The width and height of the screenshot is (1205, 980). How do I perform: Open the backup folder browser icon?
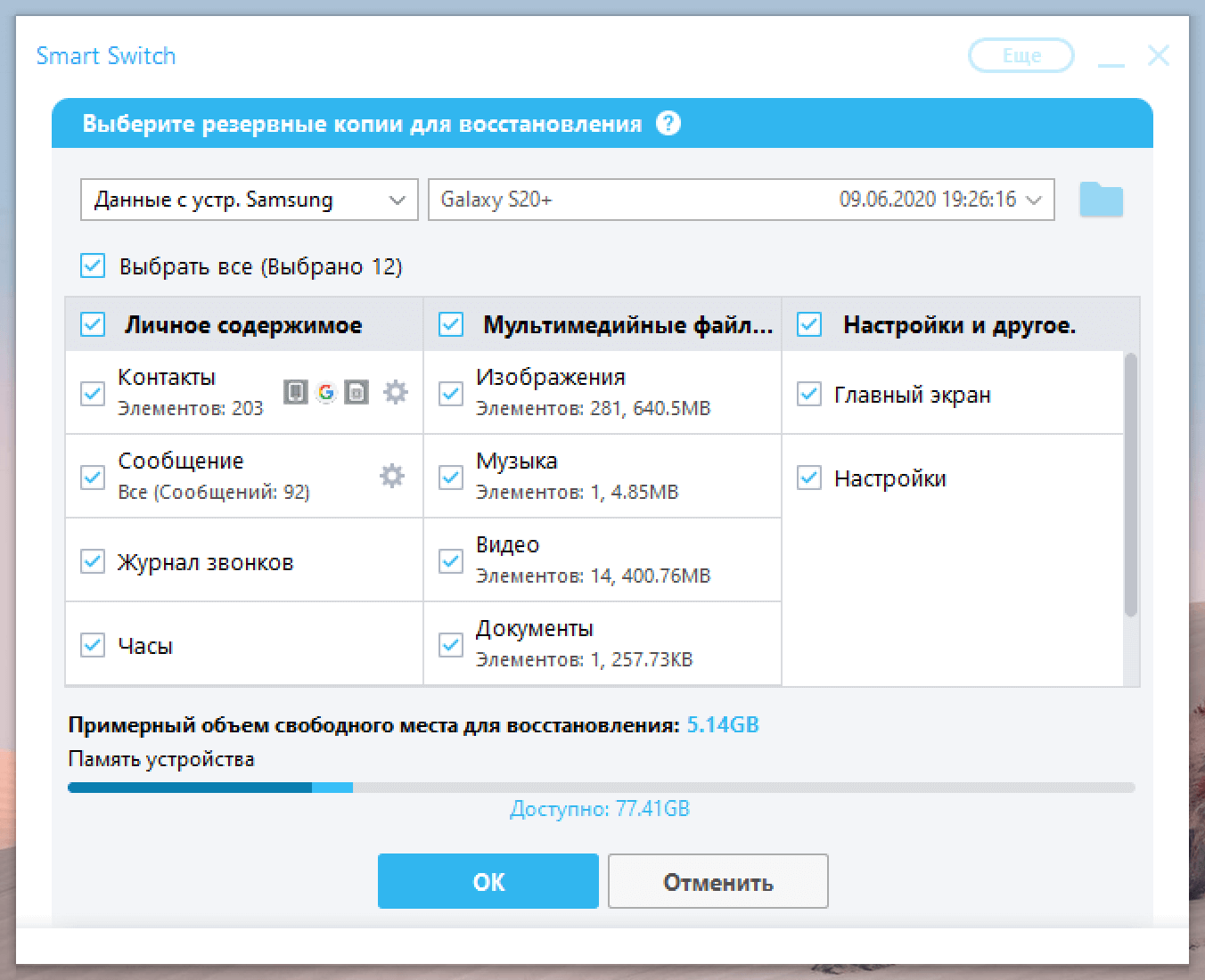(1101, 200)
